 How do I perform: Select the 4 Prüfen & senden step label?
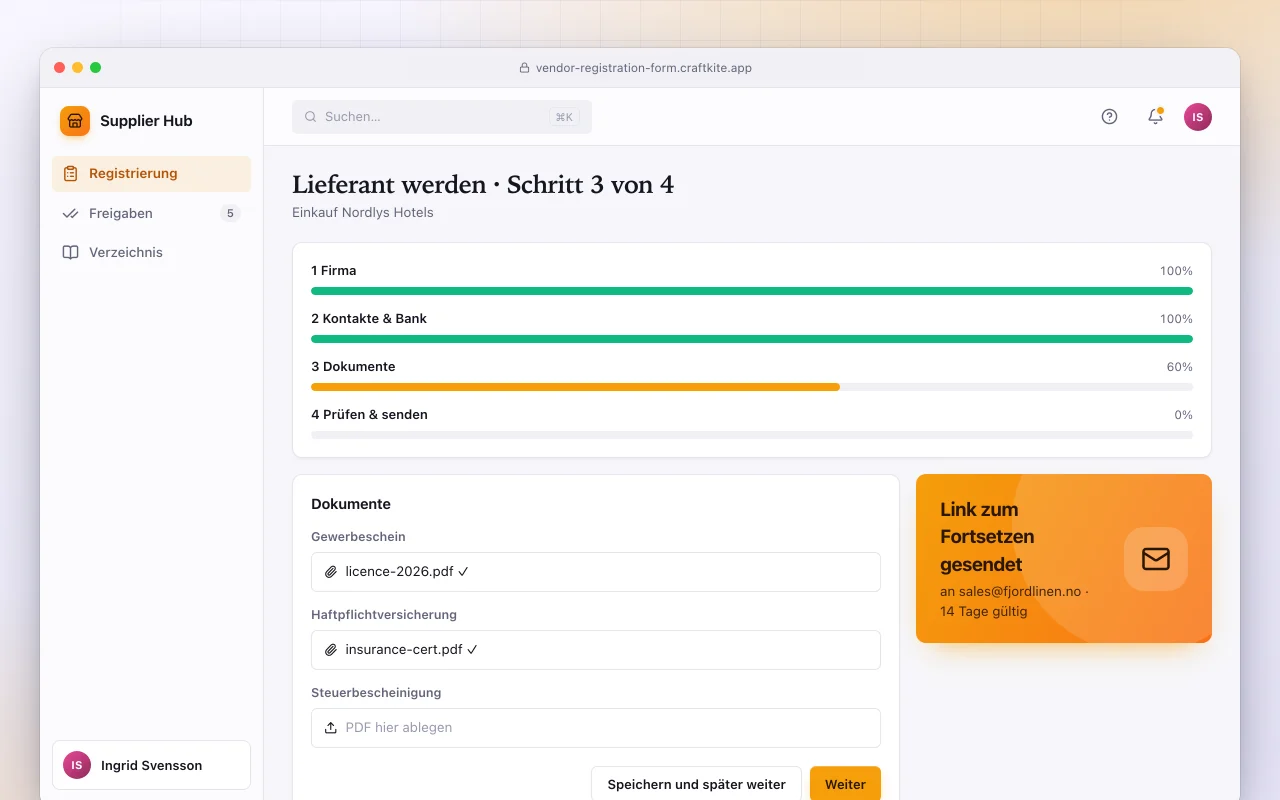[x=369, y=415]
